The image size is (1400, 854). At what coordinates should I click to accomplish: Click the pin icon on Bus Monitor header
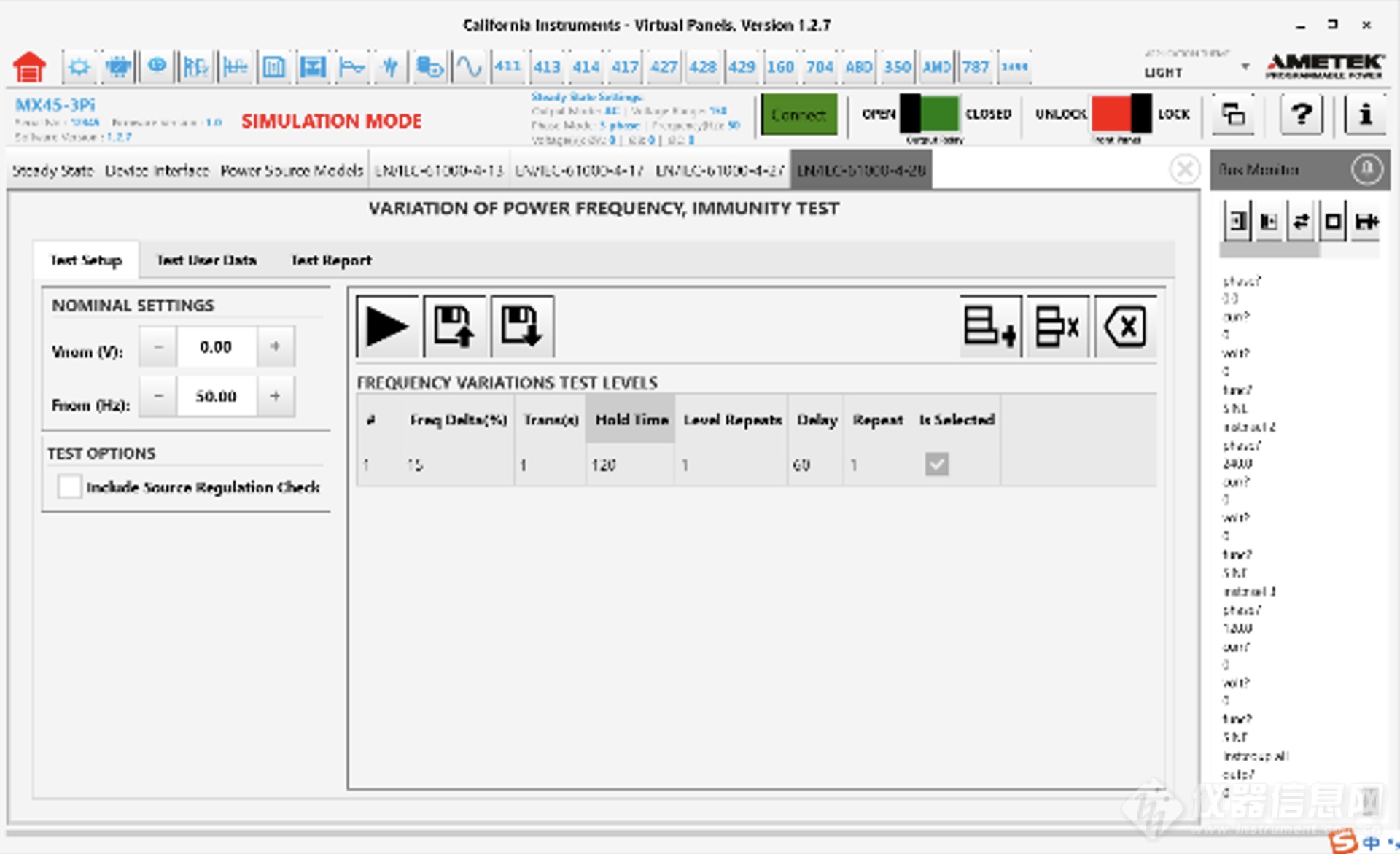coord(1366,169)
